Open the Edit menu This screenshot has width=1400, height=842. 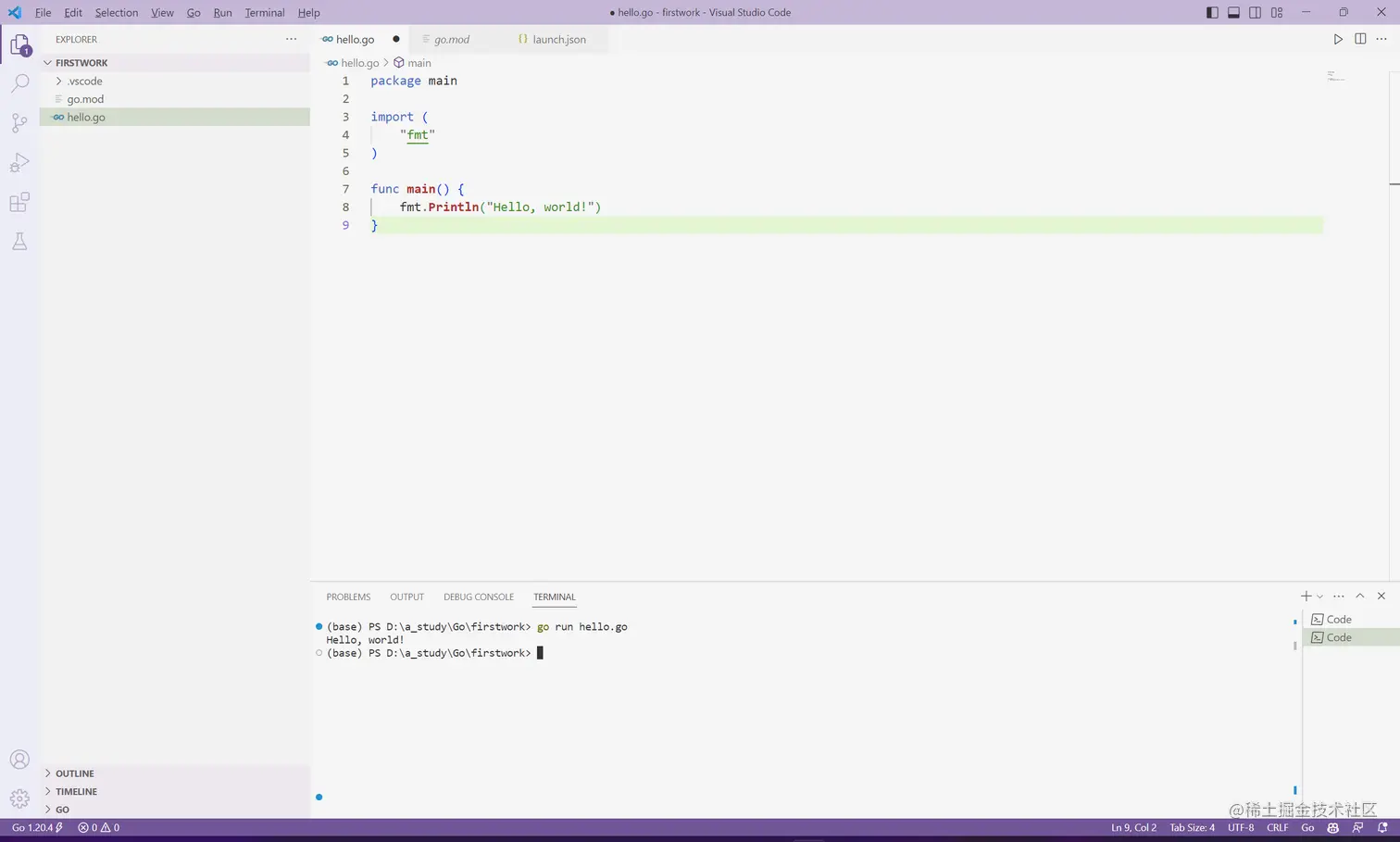[73, 12]
